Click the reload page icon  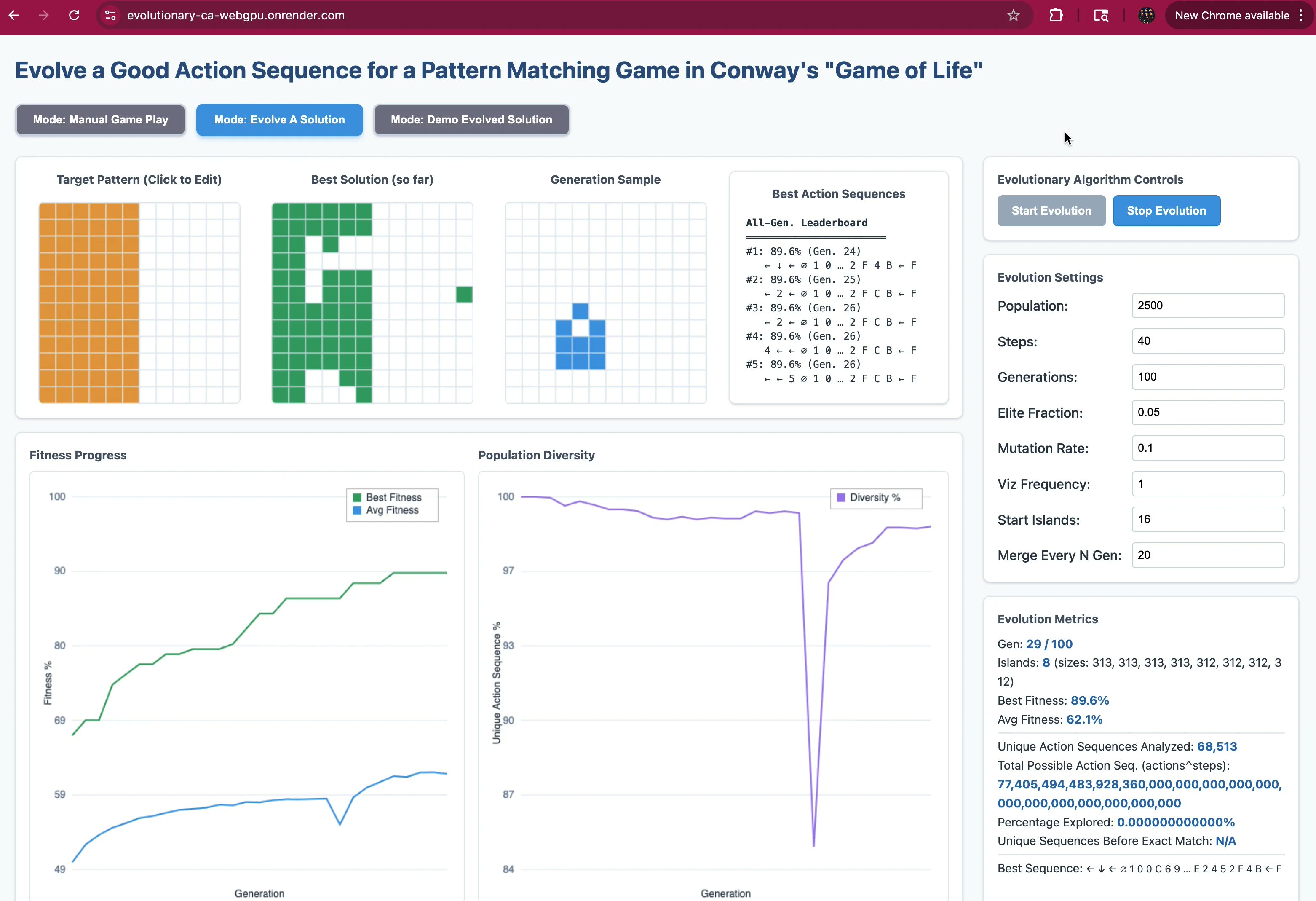tap(74, 15)
